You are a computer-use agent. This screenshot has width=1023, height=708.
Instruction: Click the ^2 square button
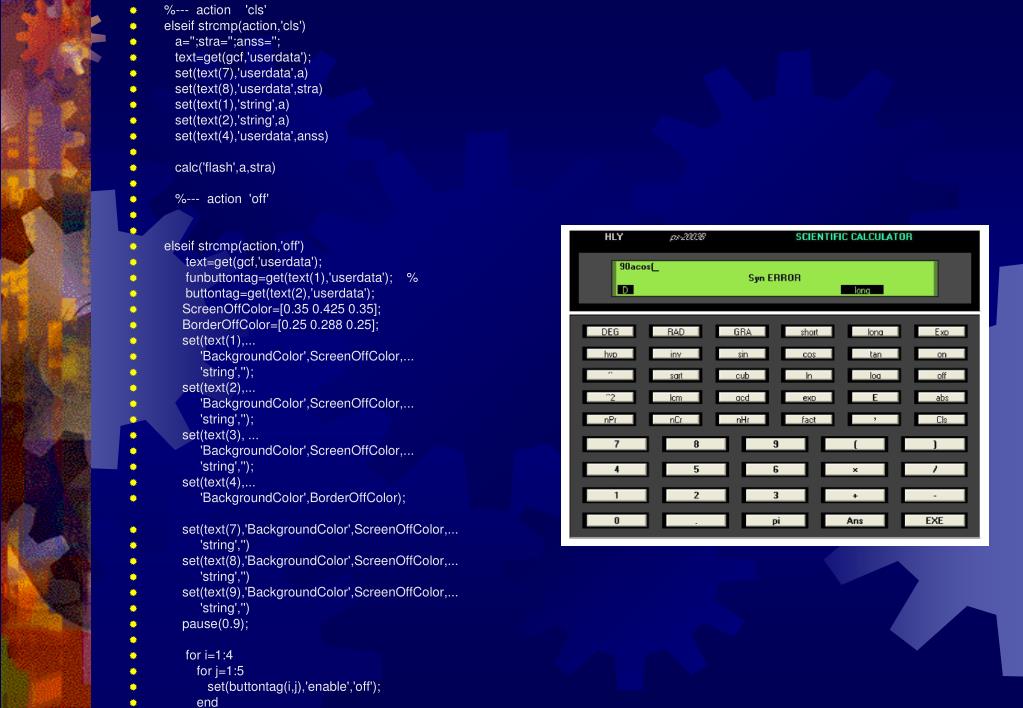click(610, 397)
